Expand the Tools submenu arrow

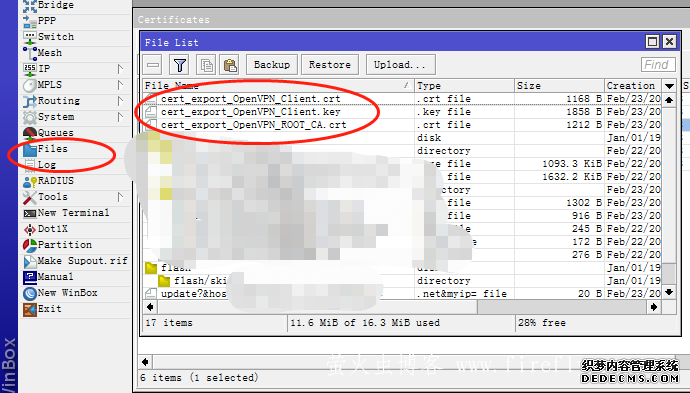[x=121, y=197]
